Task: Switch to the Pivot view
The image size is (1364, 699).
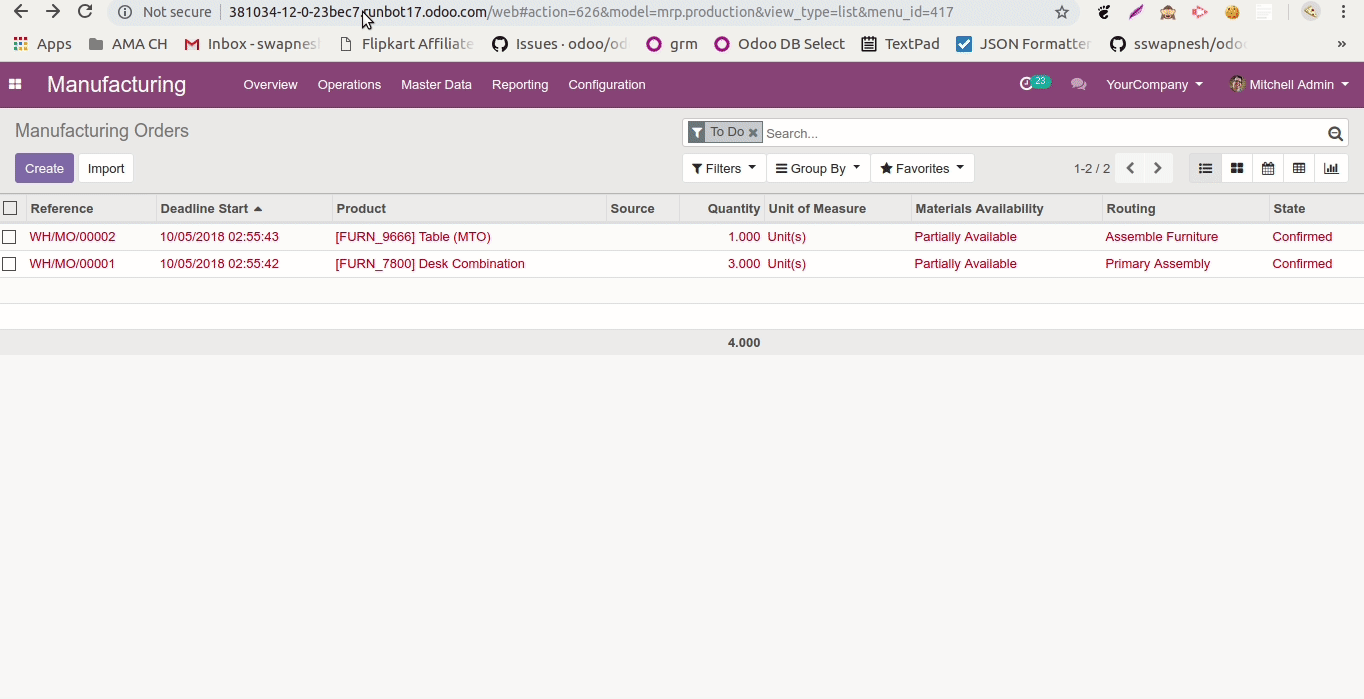Action: [1299, 168]
